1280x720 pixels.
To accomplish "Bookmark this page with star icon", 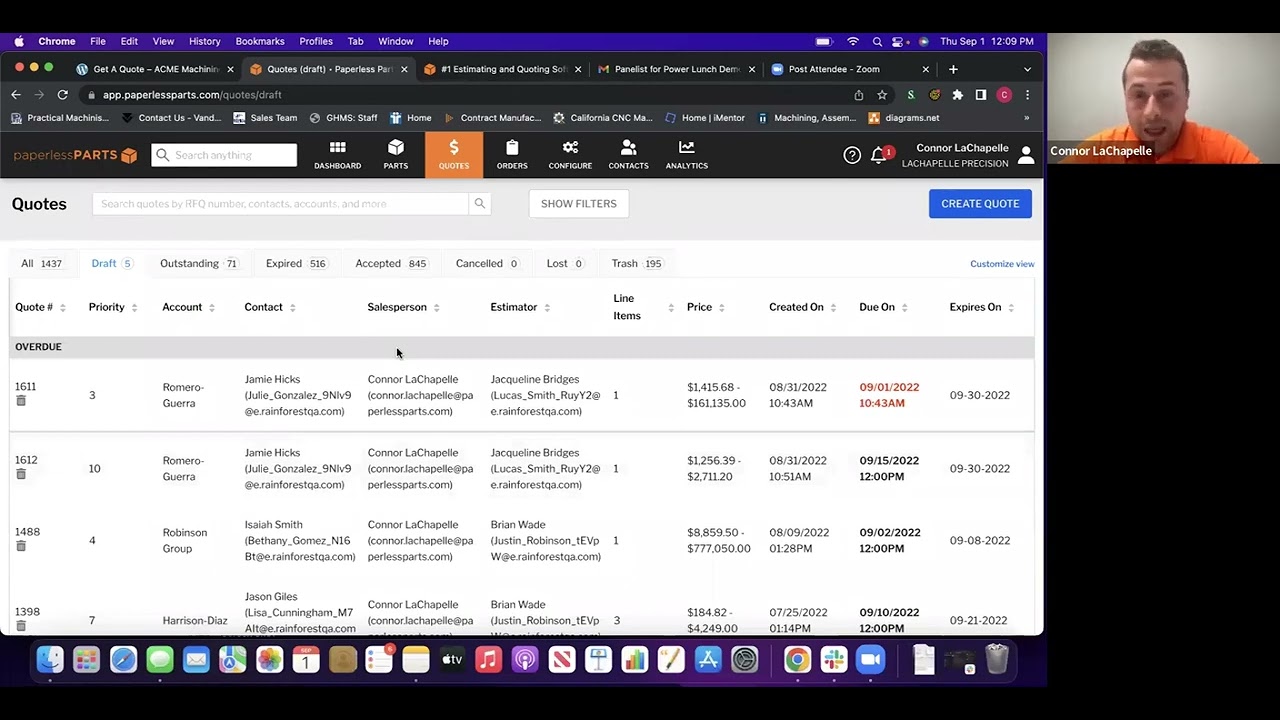I will pos(882,95).
